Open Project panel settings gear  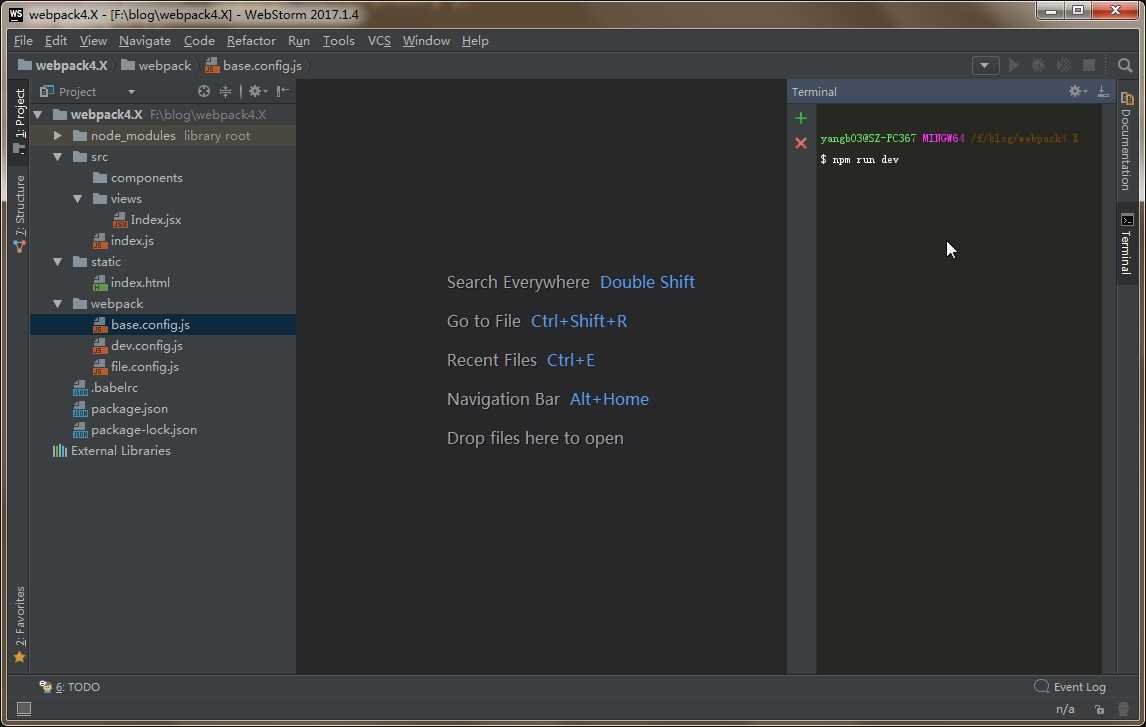[x=257, y=91]
